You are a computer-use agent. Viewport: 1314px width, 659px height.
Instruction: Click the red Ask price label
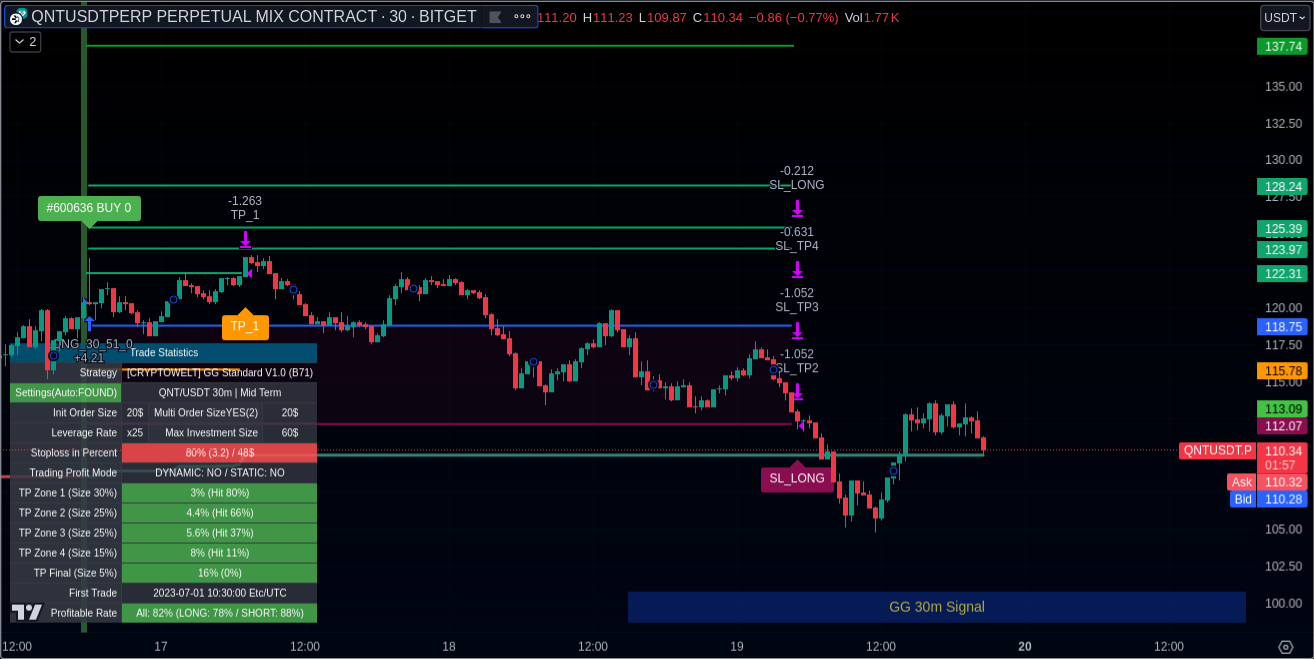pos(1241,482)
